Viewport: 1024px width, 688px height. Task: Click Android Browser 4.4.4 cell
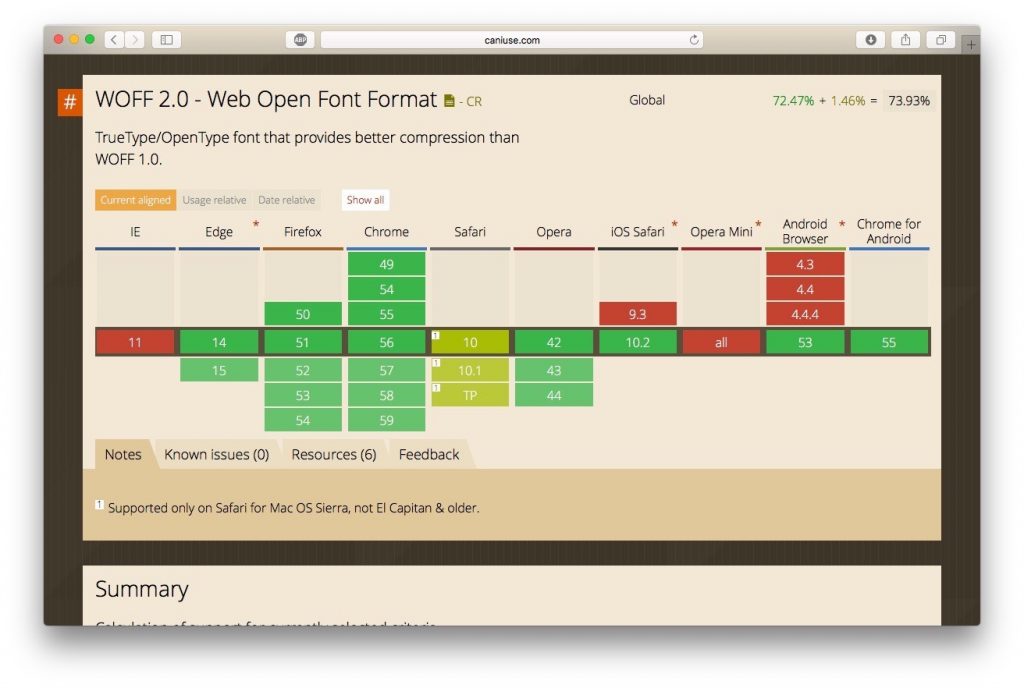pyautogui.click(x=805, y=314)
